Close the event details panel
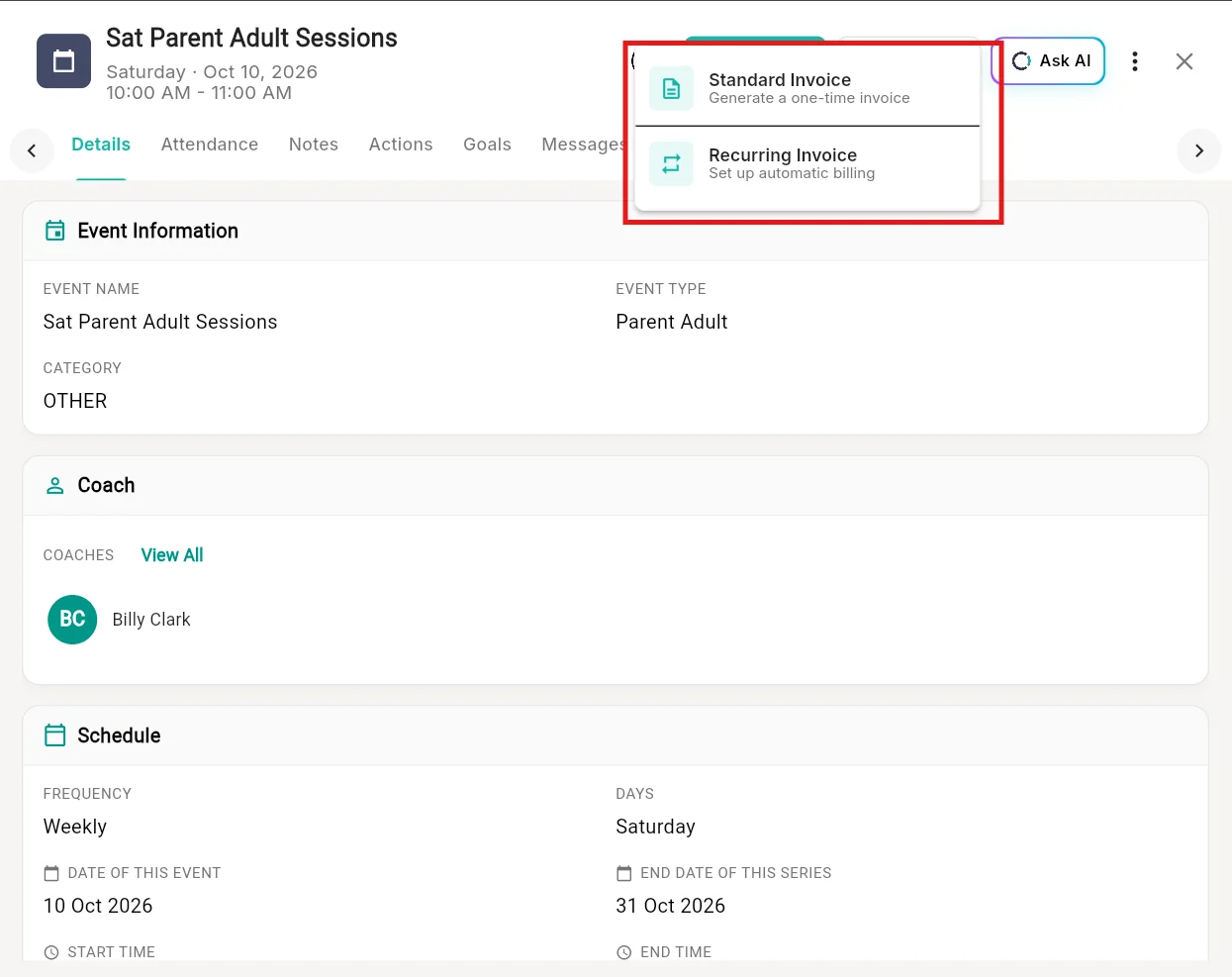The height and width of the screenshot is (977, 1232). pos(1185,61)
